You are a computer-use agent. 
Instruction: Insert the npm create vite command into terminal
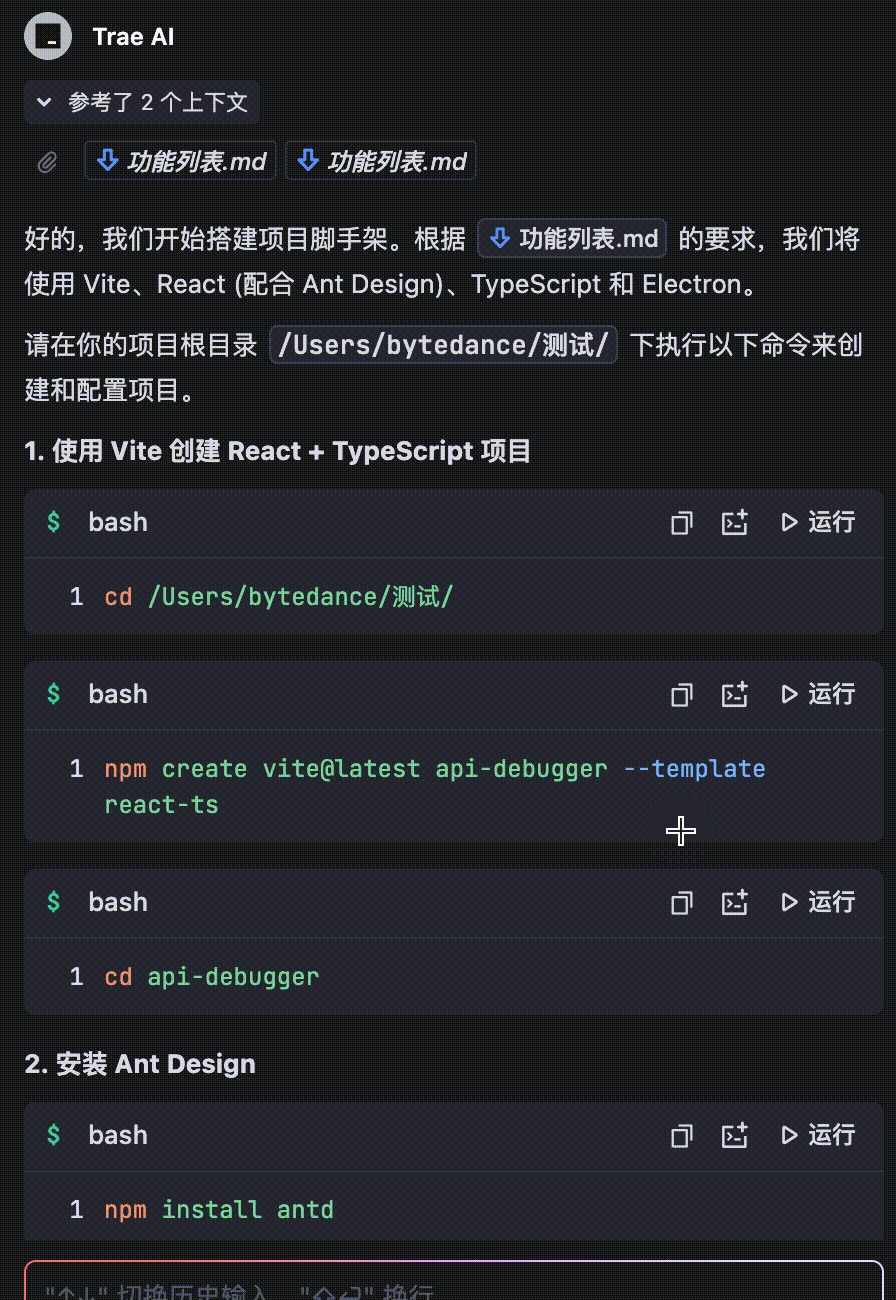click(x=735, y=694)
